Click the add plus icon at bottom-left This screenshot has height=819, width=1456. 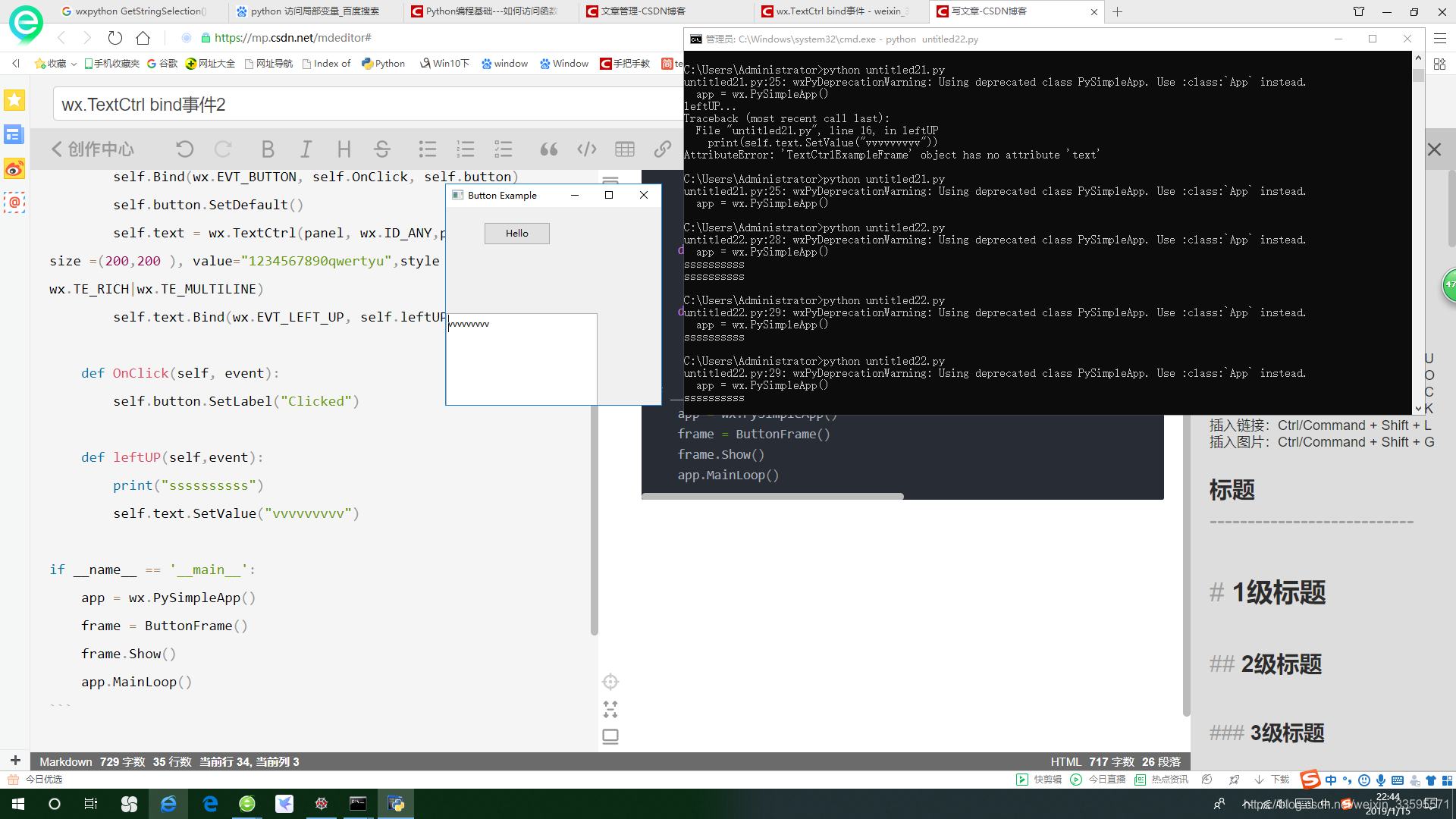(x=15, y=761)
